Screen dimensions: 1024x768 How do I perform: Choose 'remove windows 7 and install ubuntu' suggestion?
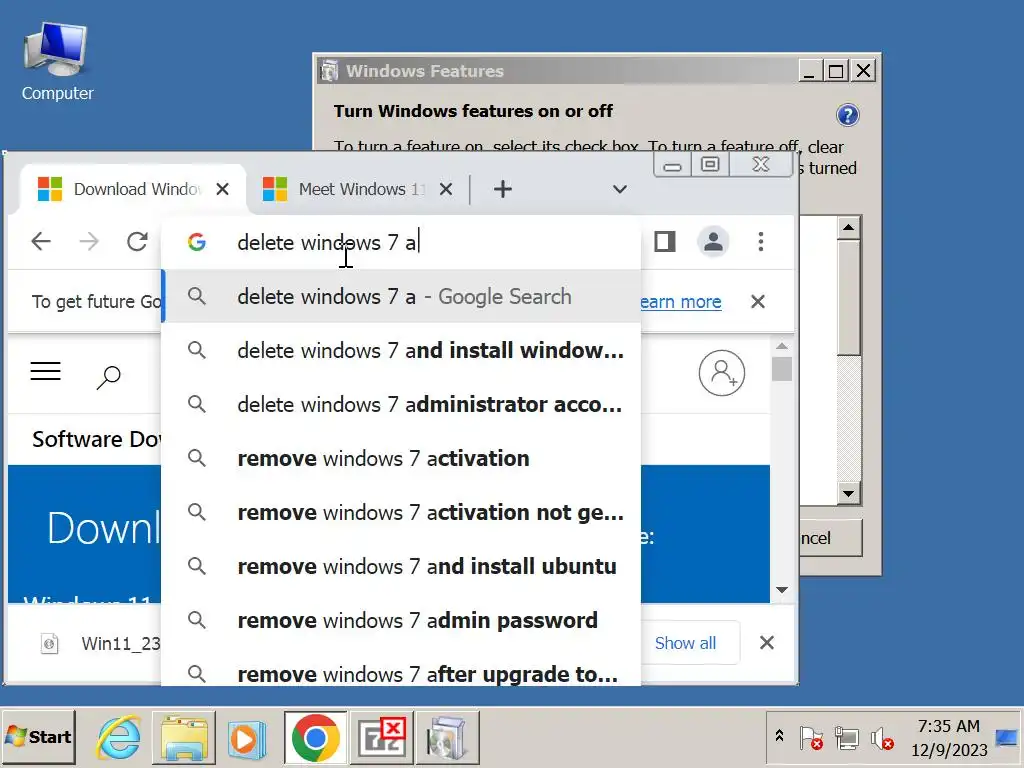click(401, 566)
